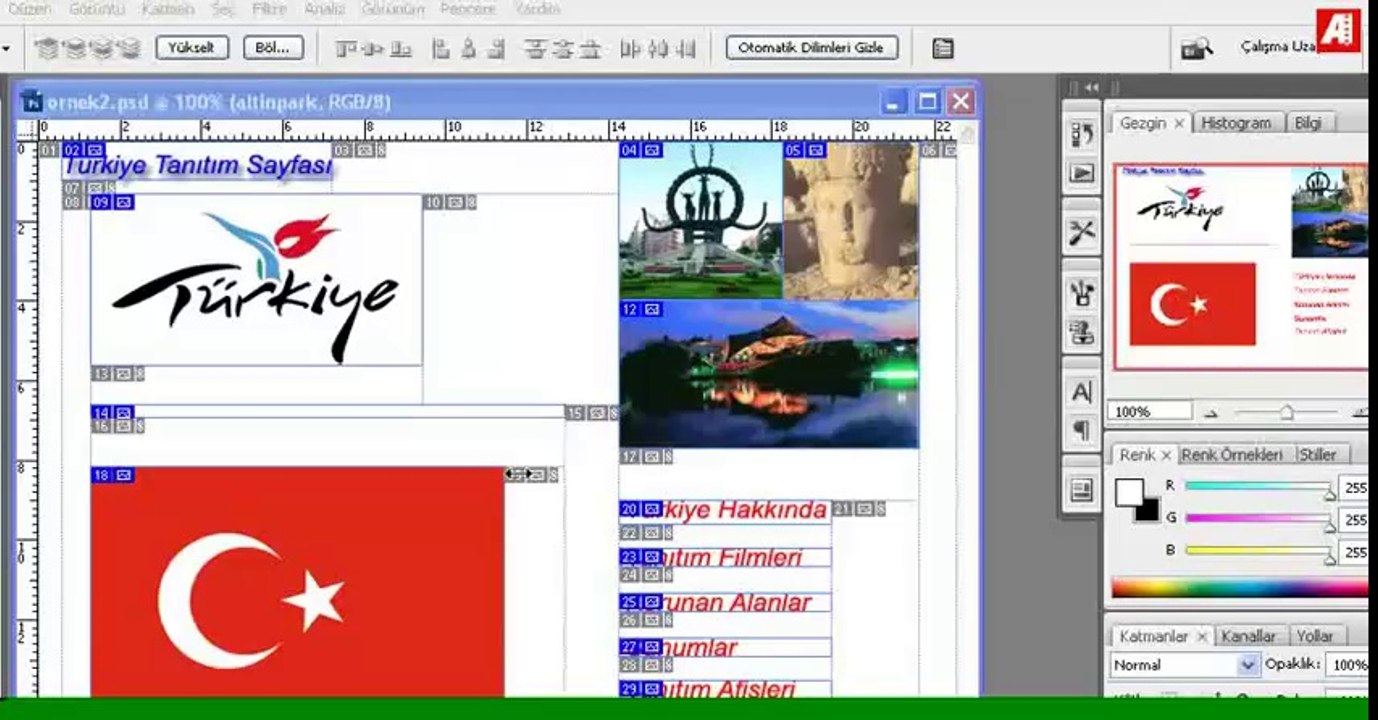Open the Normal blend mode dropdown
This screenshot has height=720, width=1378.
1185,665
